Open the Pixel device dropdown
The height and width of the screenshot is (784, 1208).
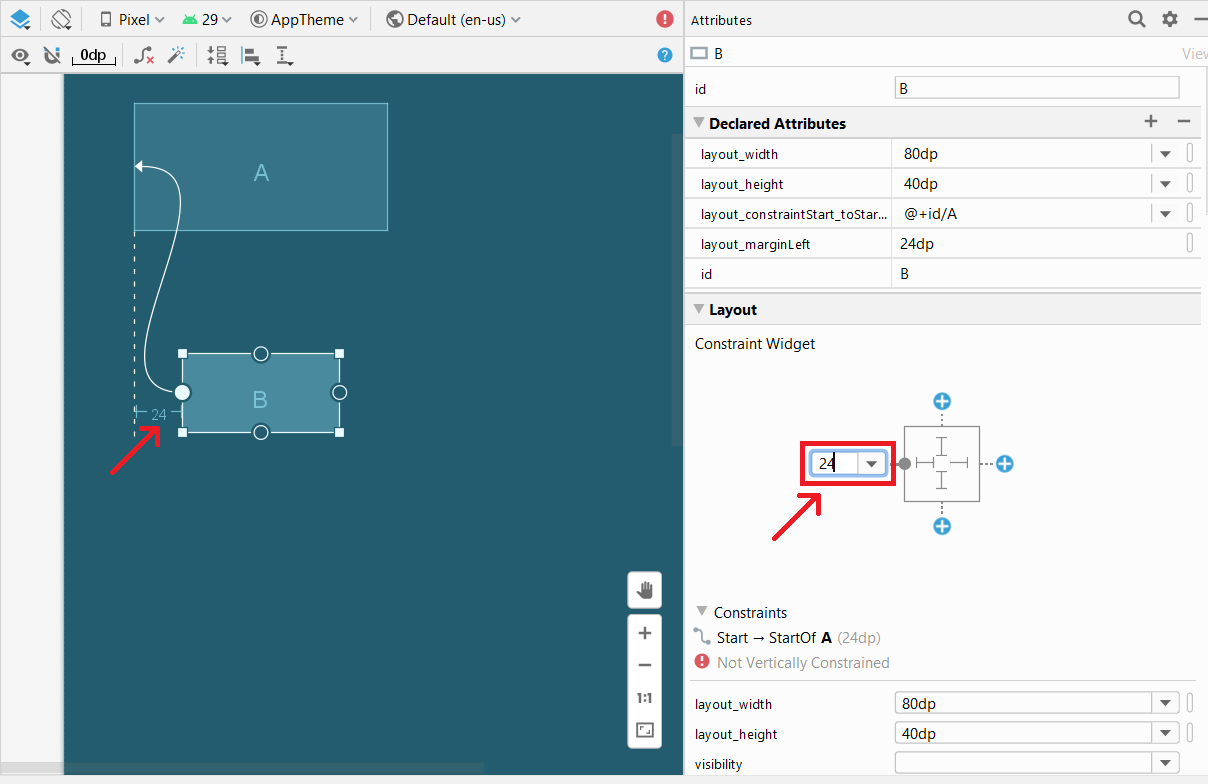click(x=132, y=19)
